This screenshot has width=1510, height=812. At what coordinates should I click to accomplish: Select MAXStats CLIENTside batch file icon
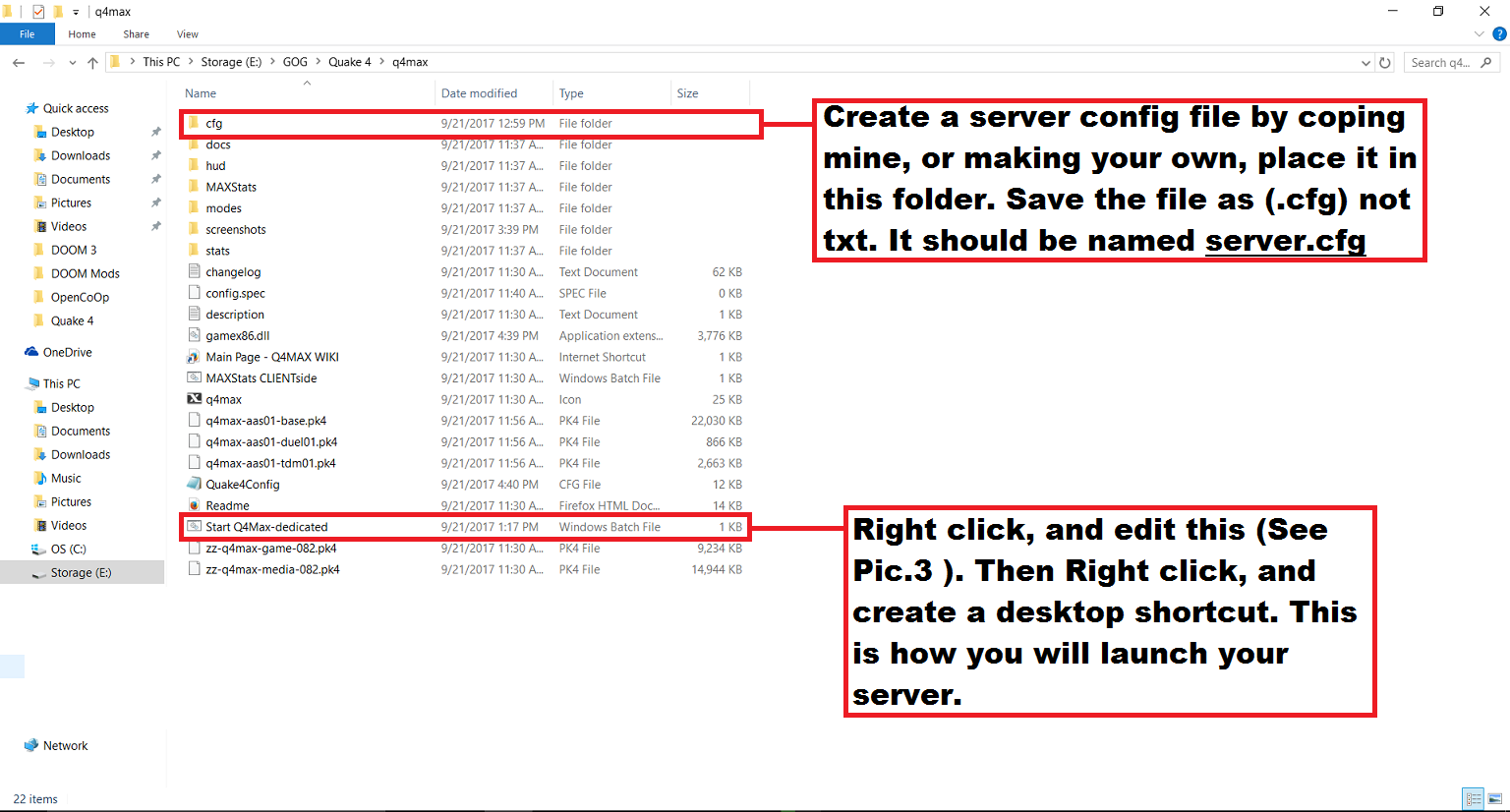[194, 377]
